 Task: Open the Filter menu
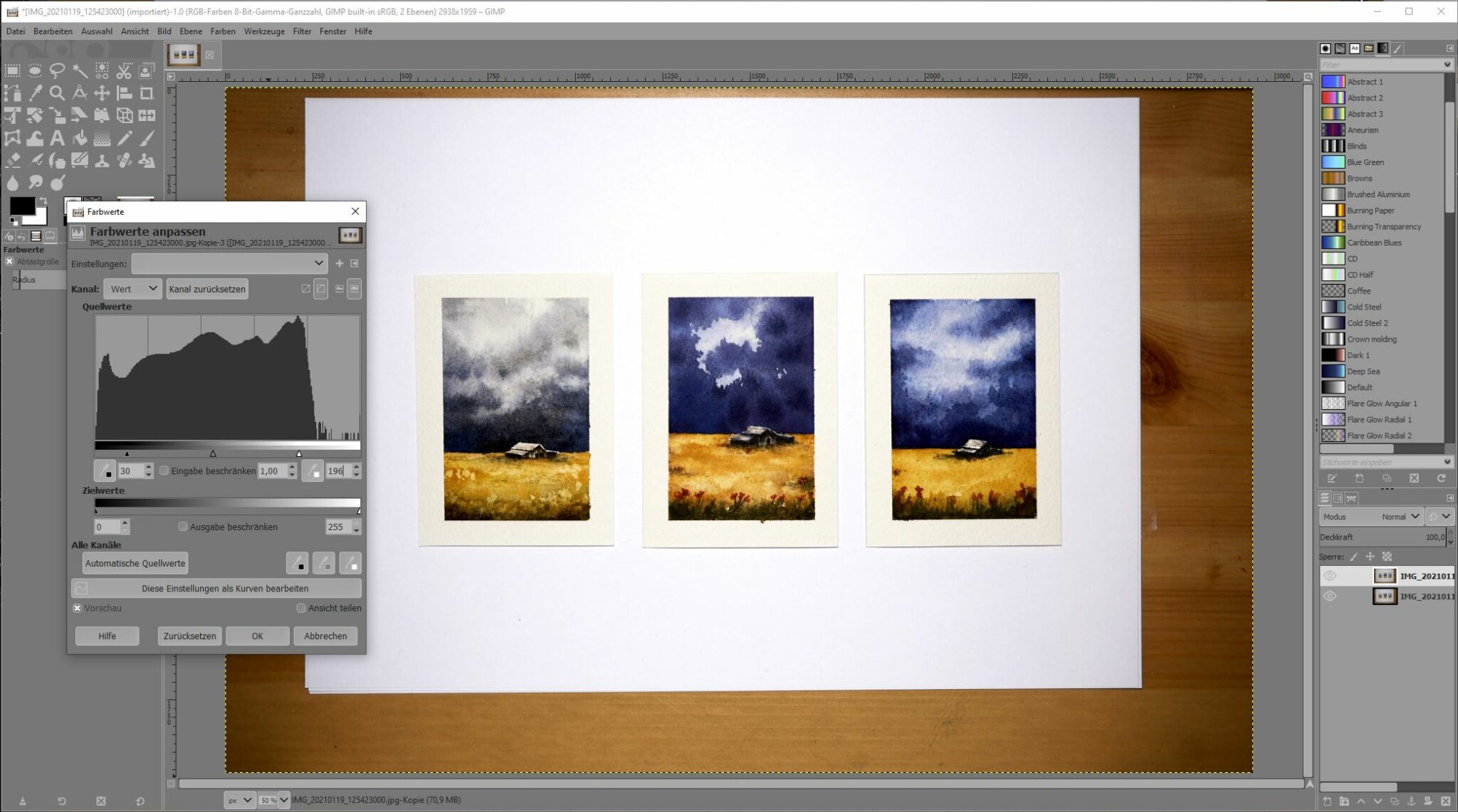point(302,31)
